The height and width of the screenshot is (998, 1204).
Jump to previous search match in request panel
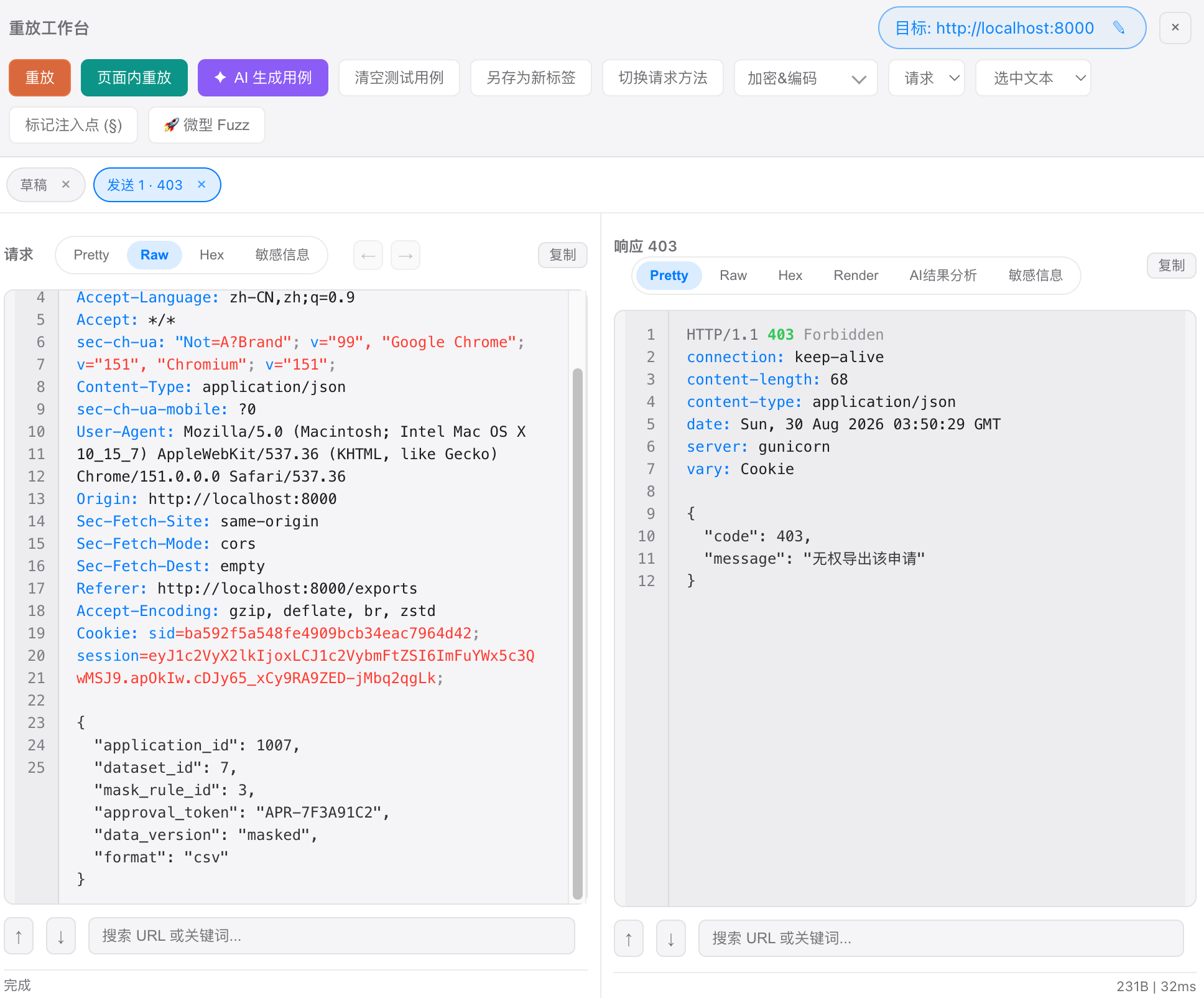(19, 936)
